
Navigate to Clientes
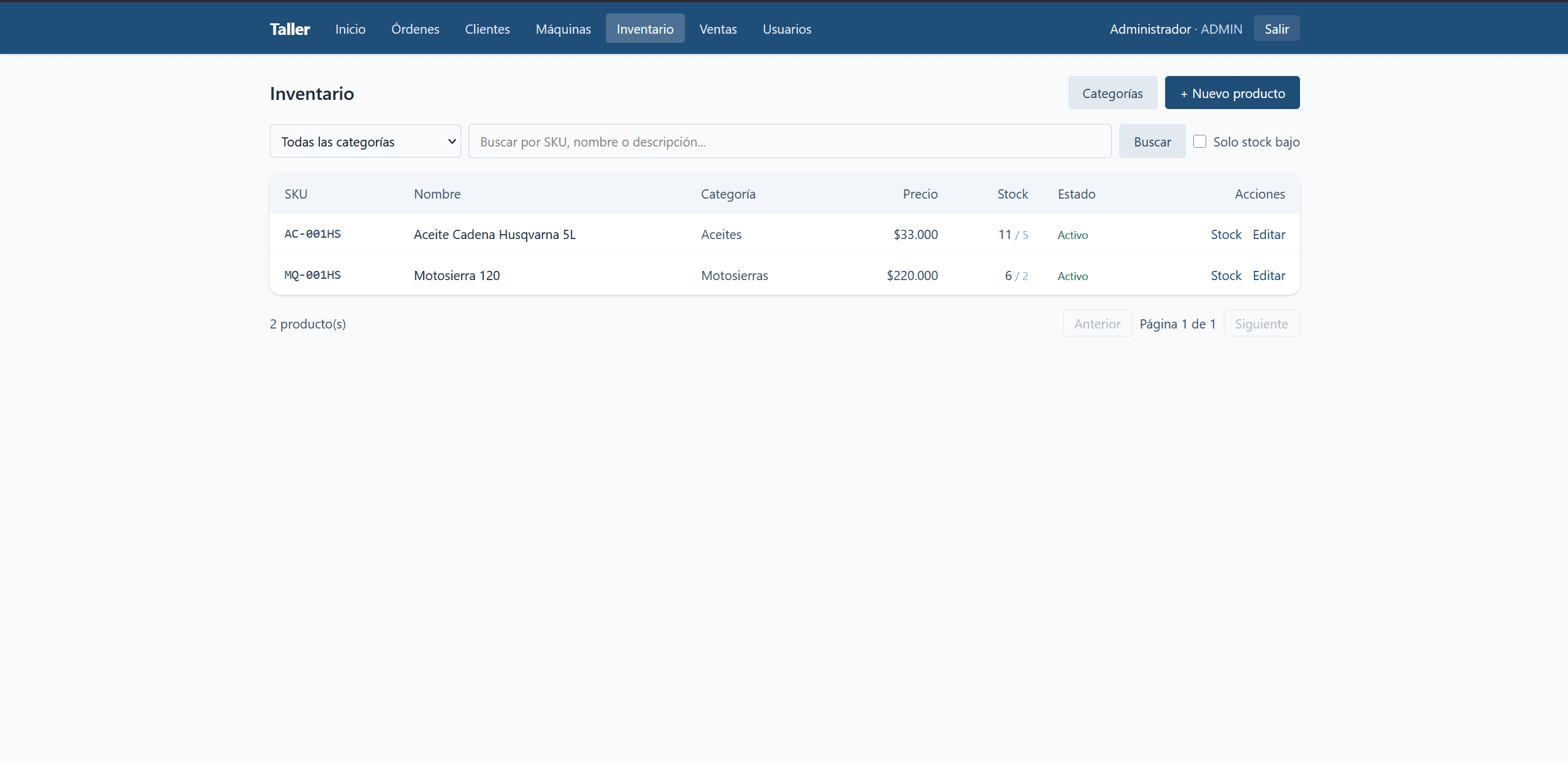coord(488,29)
